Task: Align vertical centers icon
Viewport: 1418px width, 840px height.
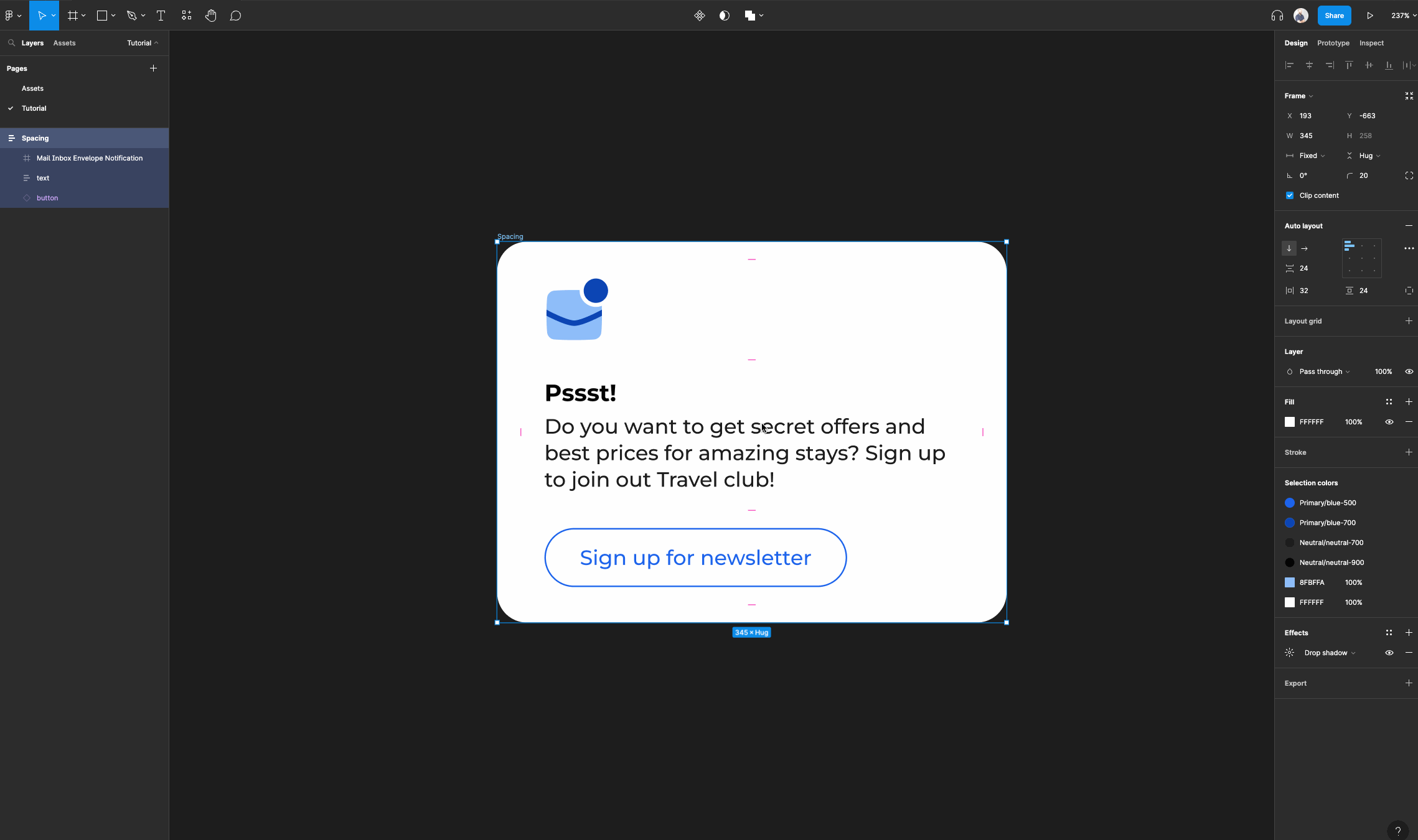Action: point(1369,65)
